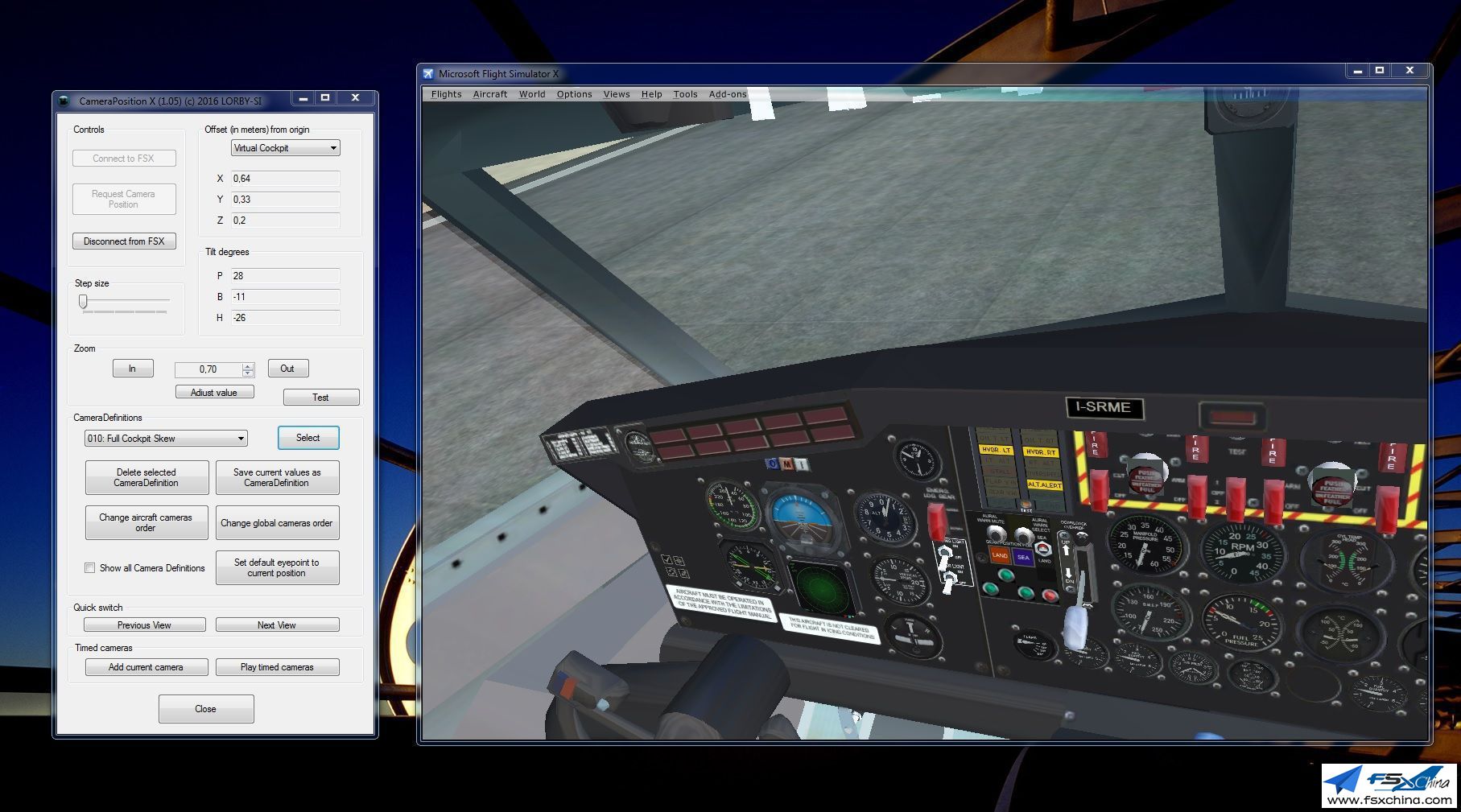Click the Test button
The width and height of the screenshot is (1461, 812).
321,398
